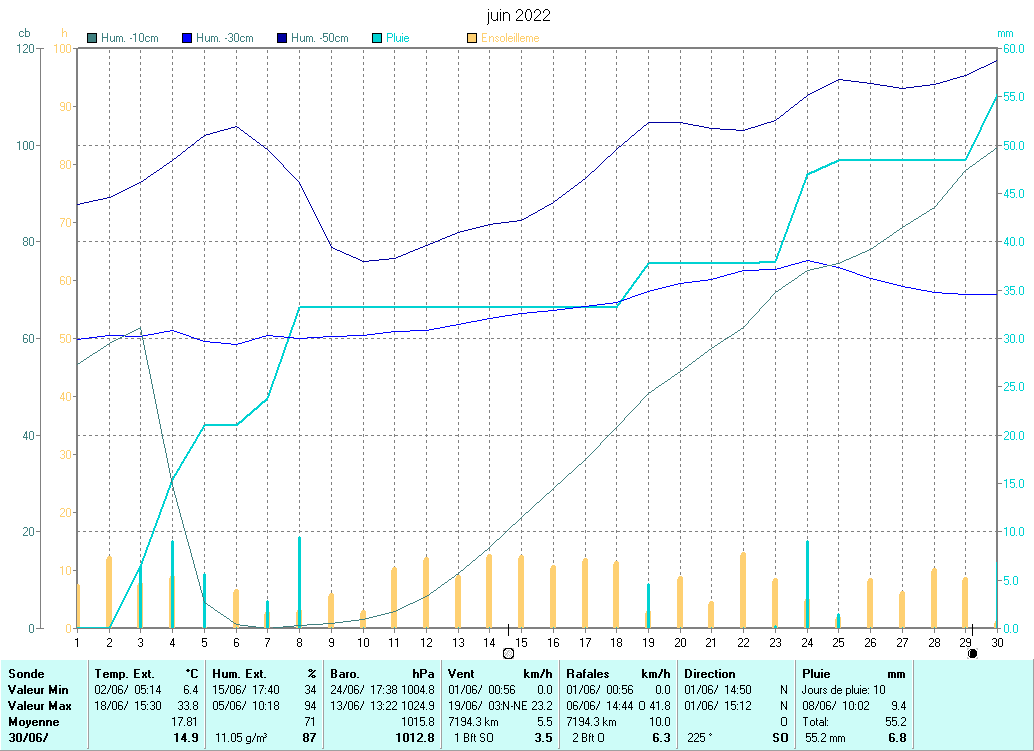The image size is (1034, 751).
Task: Select the Hum. -50cm legend label
Action: [320, 38]
